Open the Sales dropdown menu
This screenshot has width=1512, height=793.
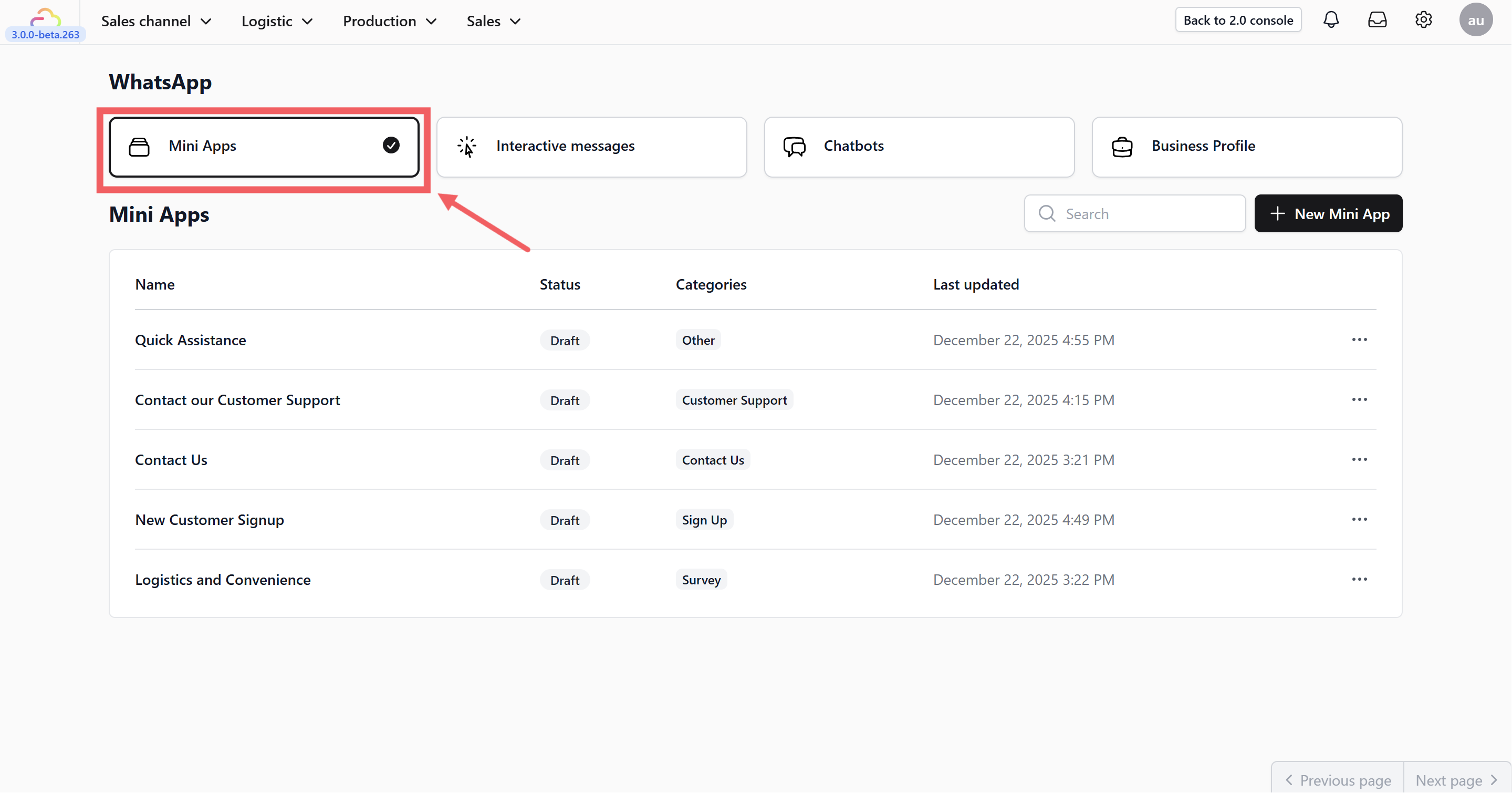[494, 21]
